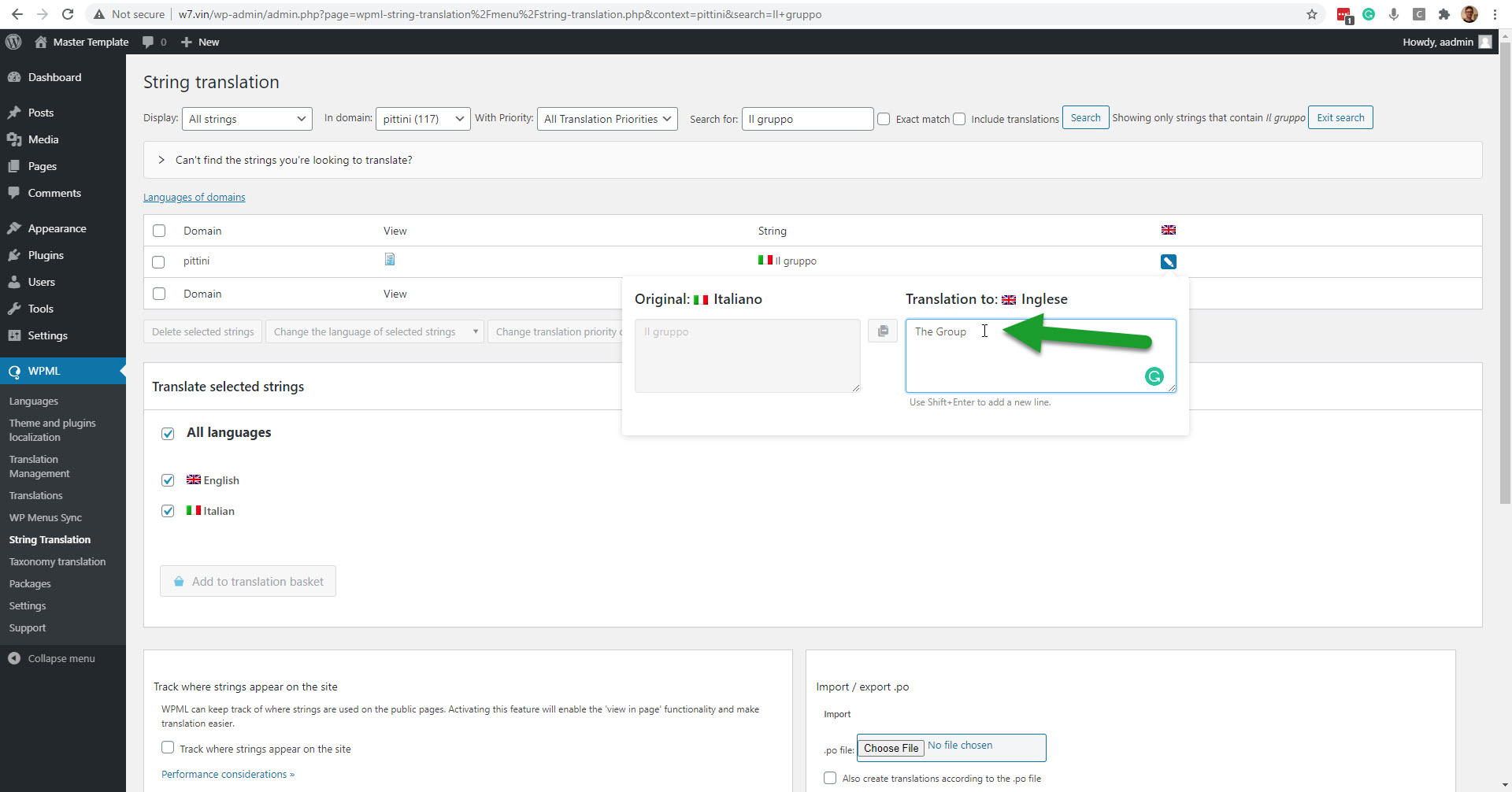This screenshot has height=792, width=1512.
Task: Click Choose File for .po import
Action: [891, 748]
